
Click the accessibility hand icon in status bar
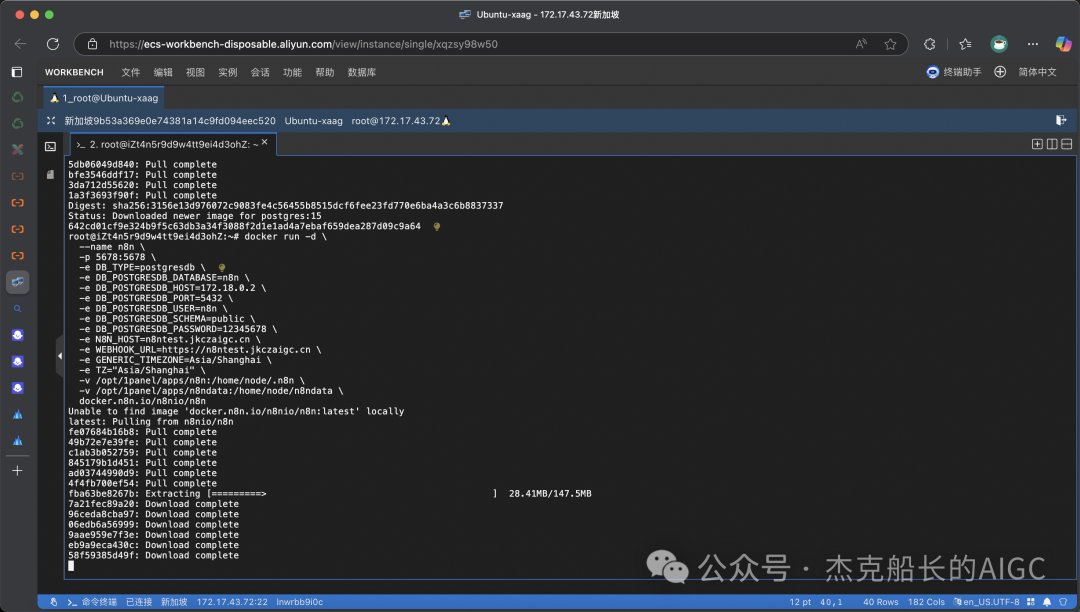pos(54,602)
